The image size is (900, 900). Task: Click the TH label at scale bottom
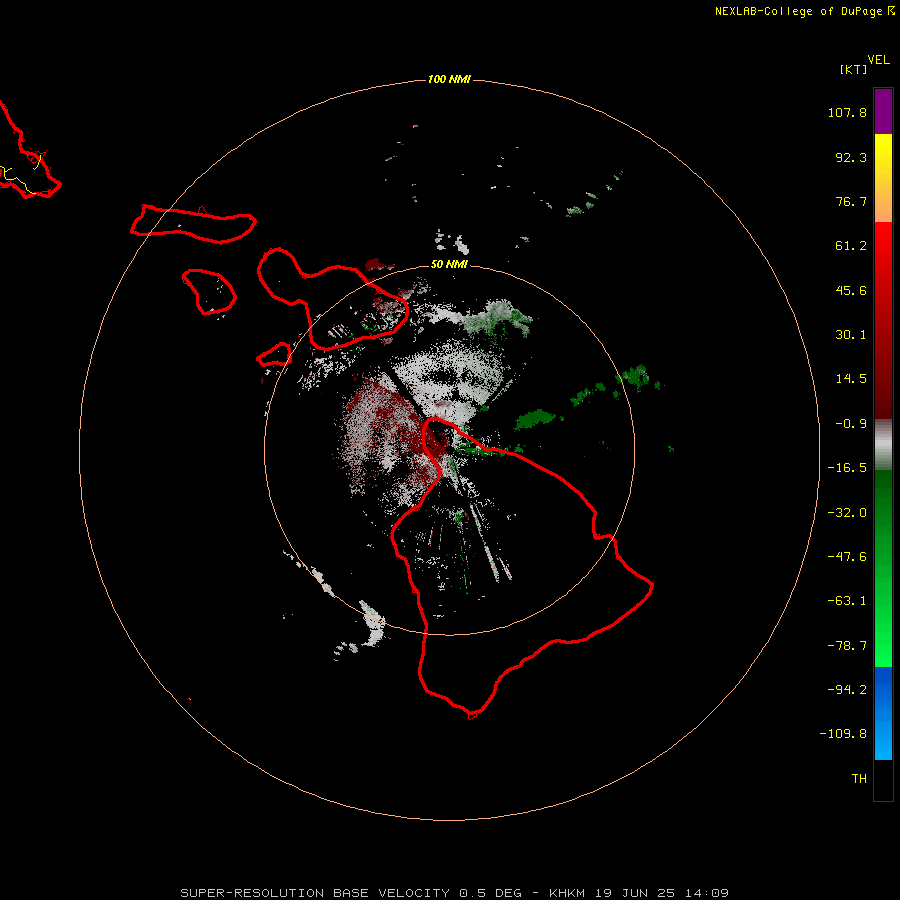point(859,779)
